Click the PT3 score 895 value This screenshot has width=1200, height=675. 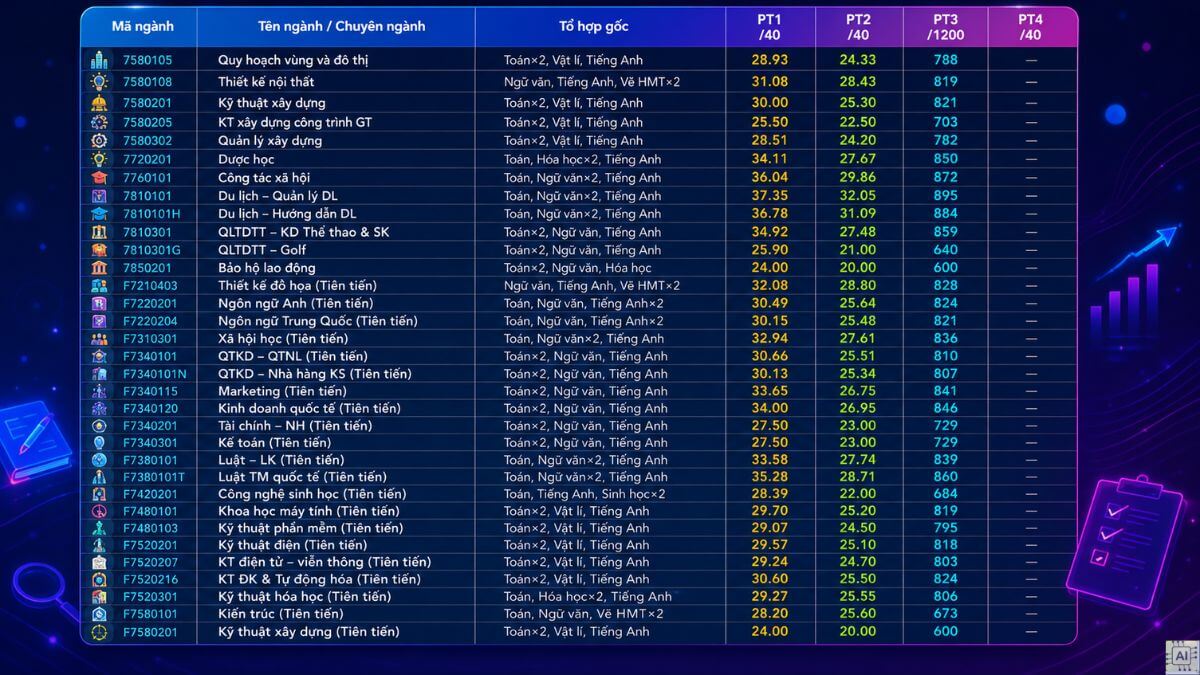coord(946,195)
